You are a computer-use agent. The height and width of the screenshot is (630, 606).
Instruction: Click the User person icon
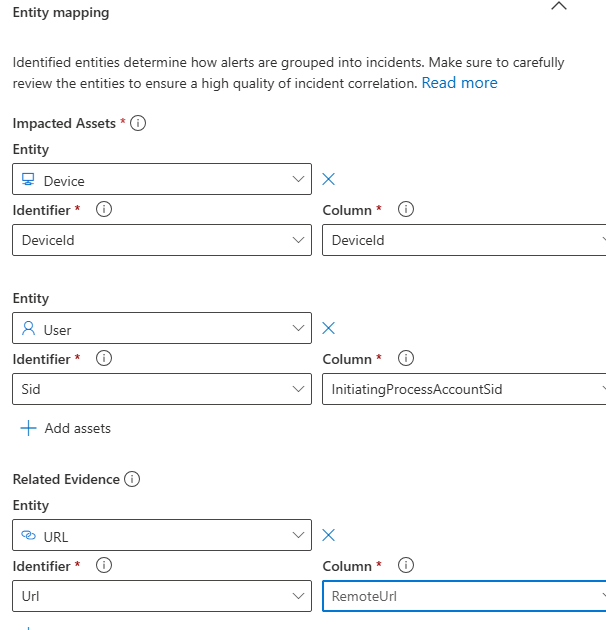(29, 328)
